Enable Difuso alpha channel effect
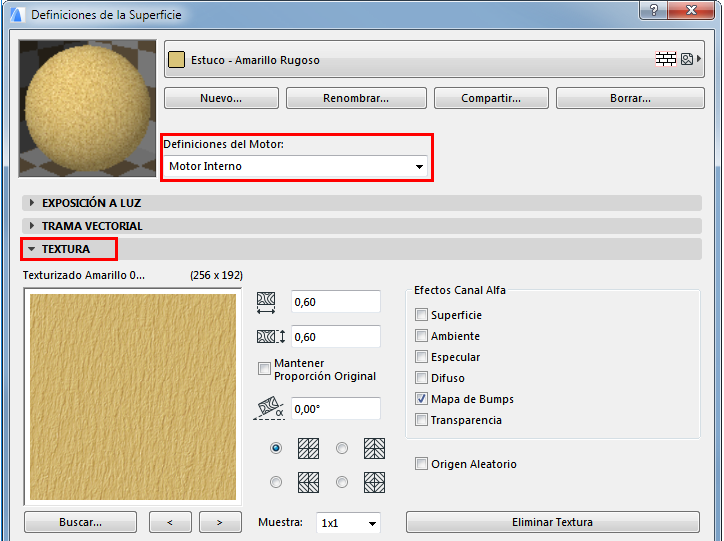The image size is (724, 541). (x=421, y=378)
